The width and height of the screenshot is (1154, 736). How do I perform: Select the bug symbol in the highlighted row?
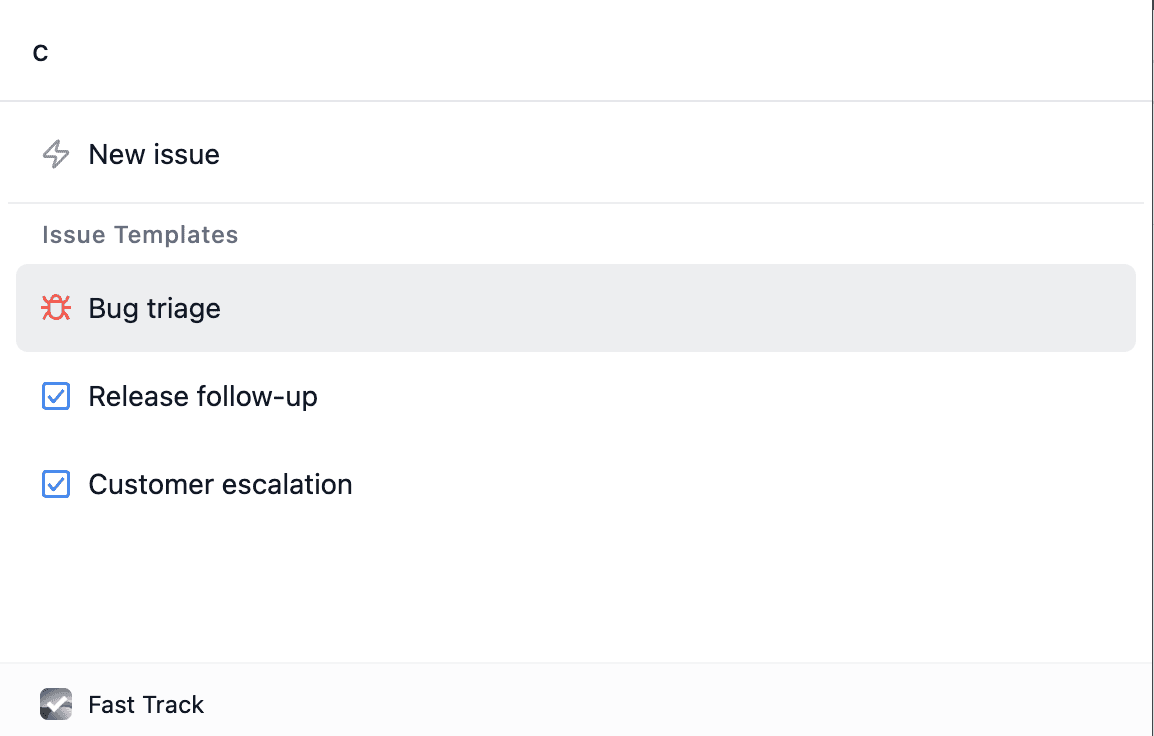tap(55, 308)
